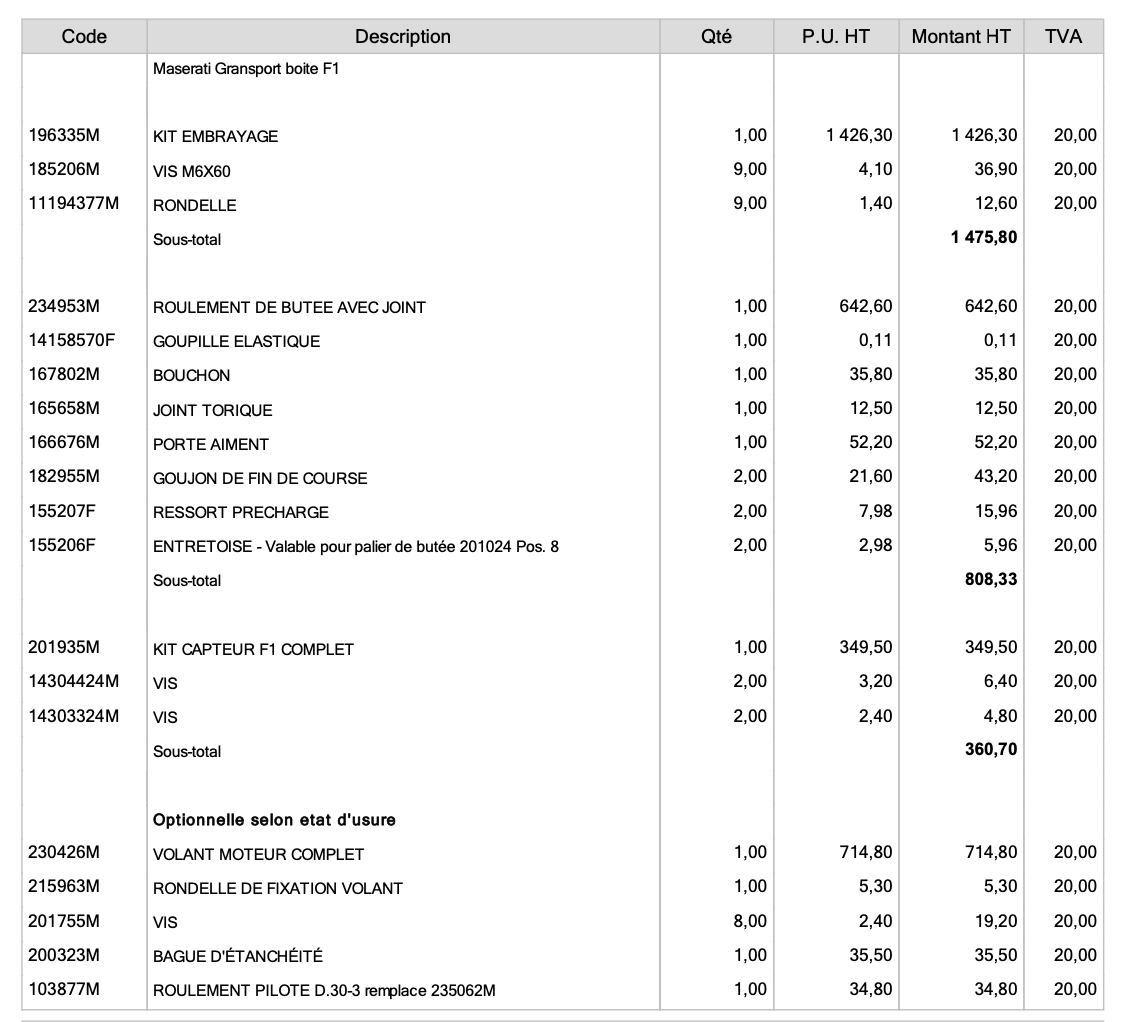Select the PORTE AIMENT description
Viewport: 1122px width, 1022px height.
coord(210,444)
